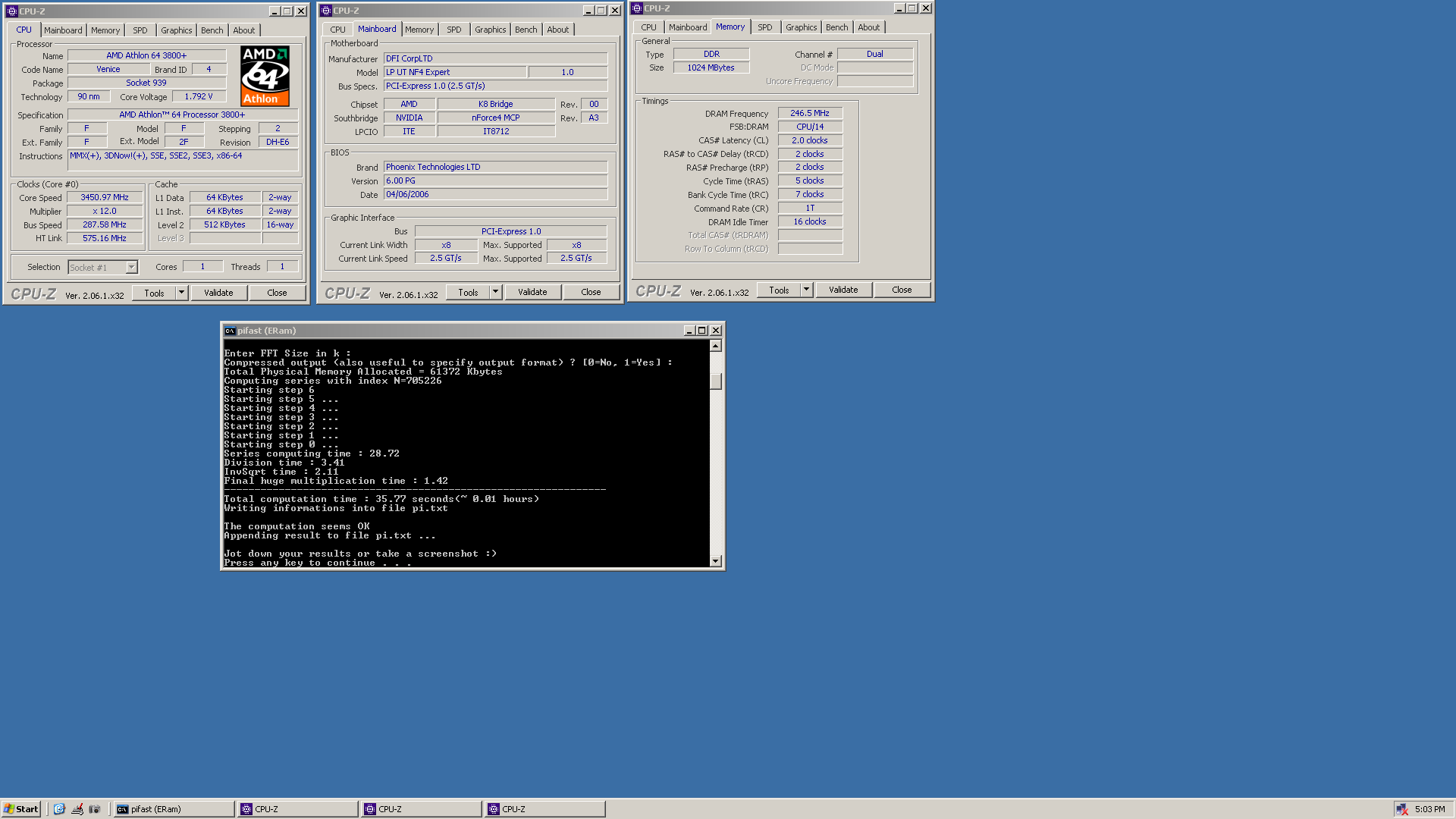
Task: Click Close button in the middle CPU-Z window
Action: coord(591,292)
